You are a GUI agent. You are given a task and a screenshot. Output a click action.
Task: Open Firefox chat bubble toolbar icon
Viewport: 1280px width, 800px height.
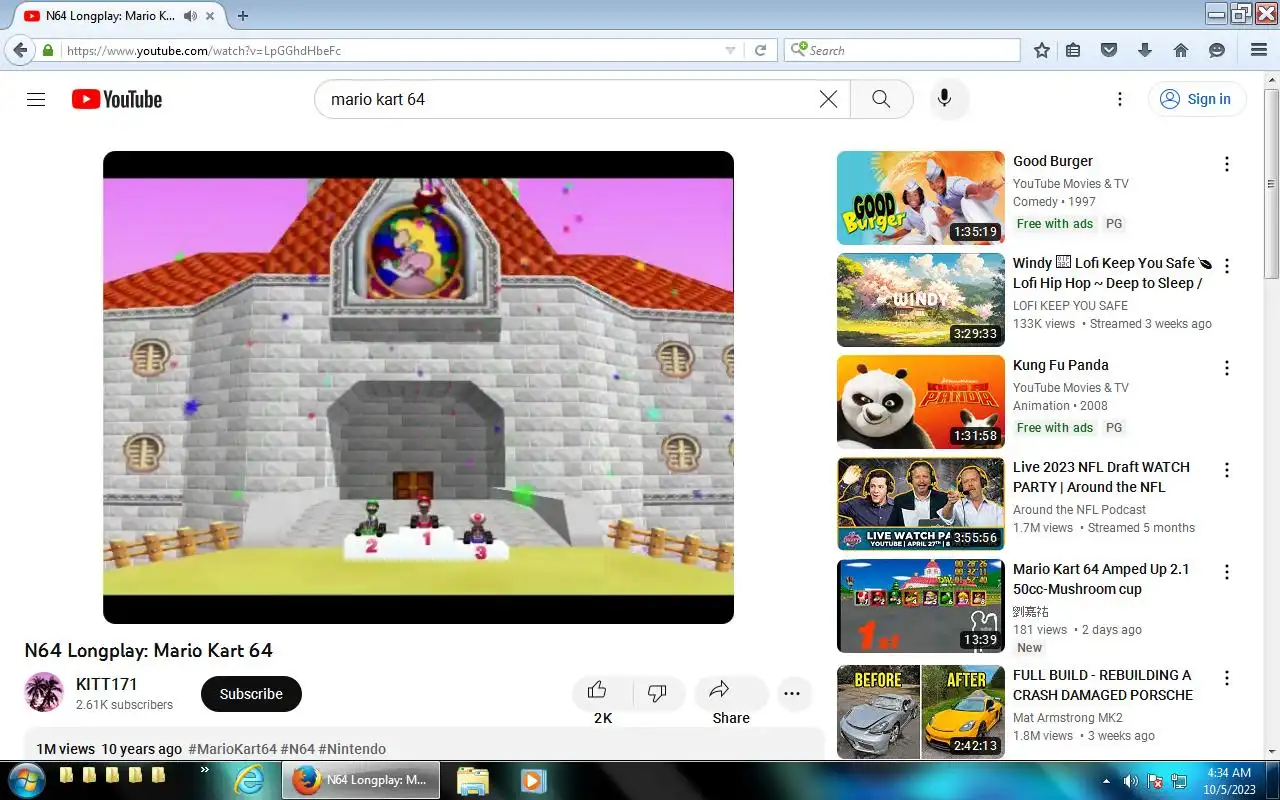(1217, 50)
